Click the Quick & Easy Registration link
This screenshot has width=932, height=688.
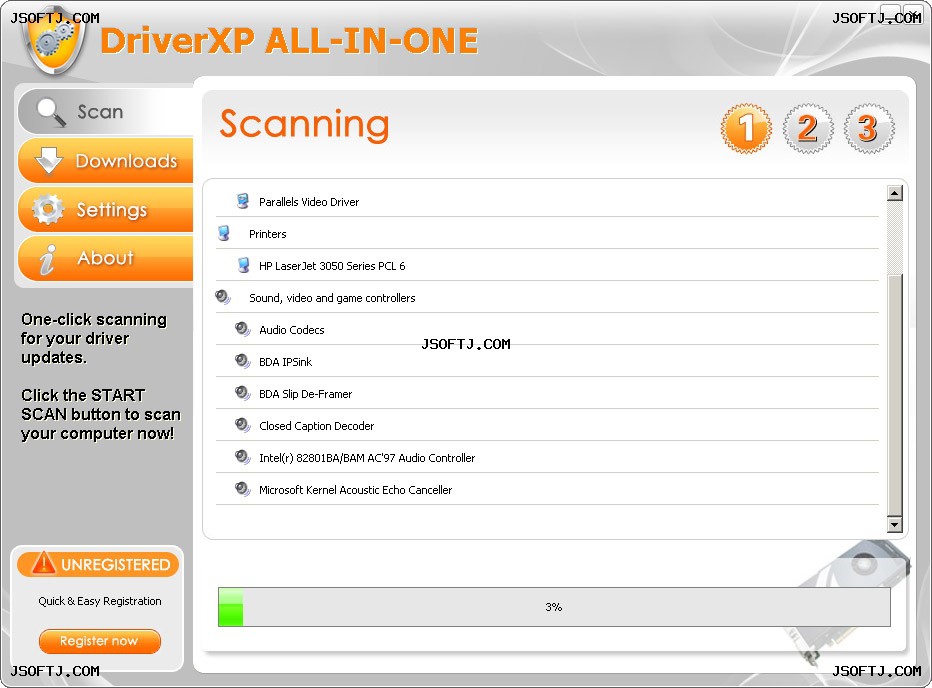coord(100,601)
